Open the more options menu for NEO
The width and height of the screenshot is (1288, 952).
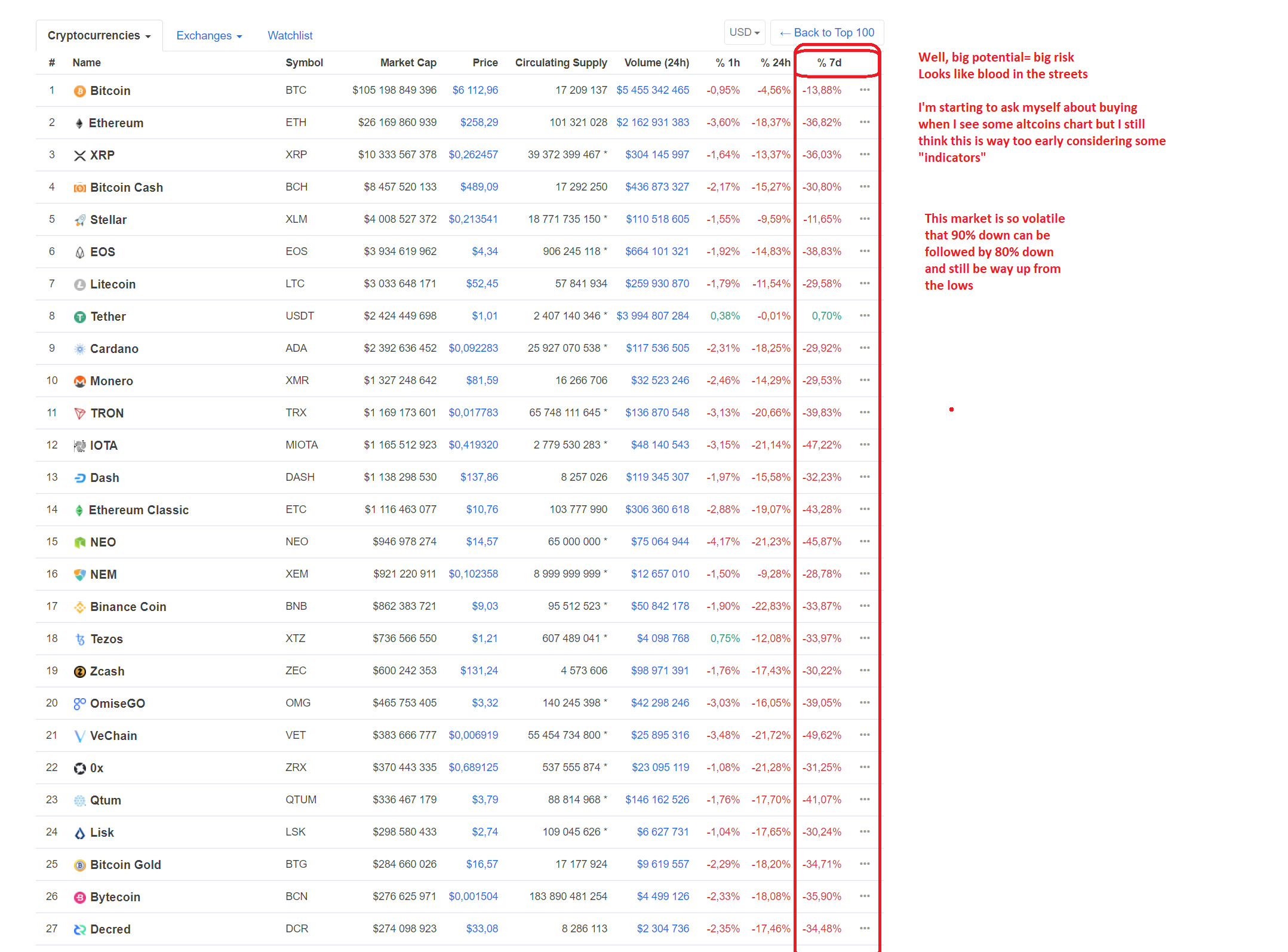point(865,542)
